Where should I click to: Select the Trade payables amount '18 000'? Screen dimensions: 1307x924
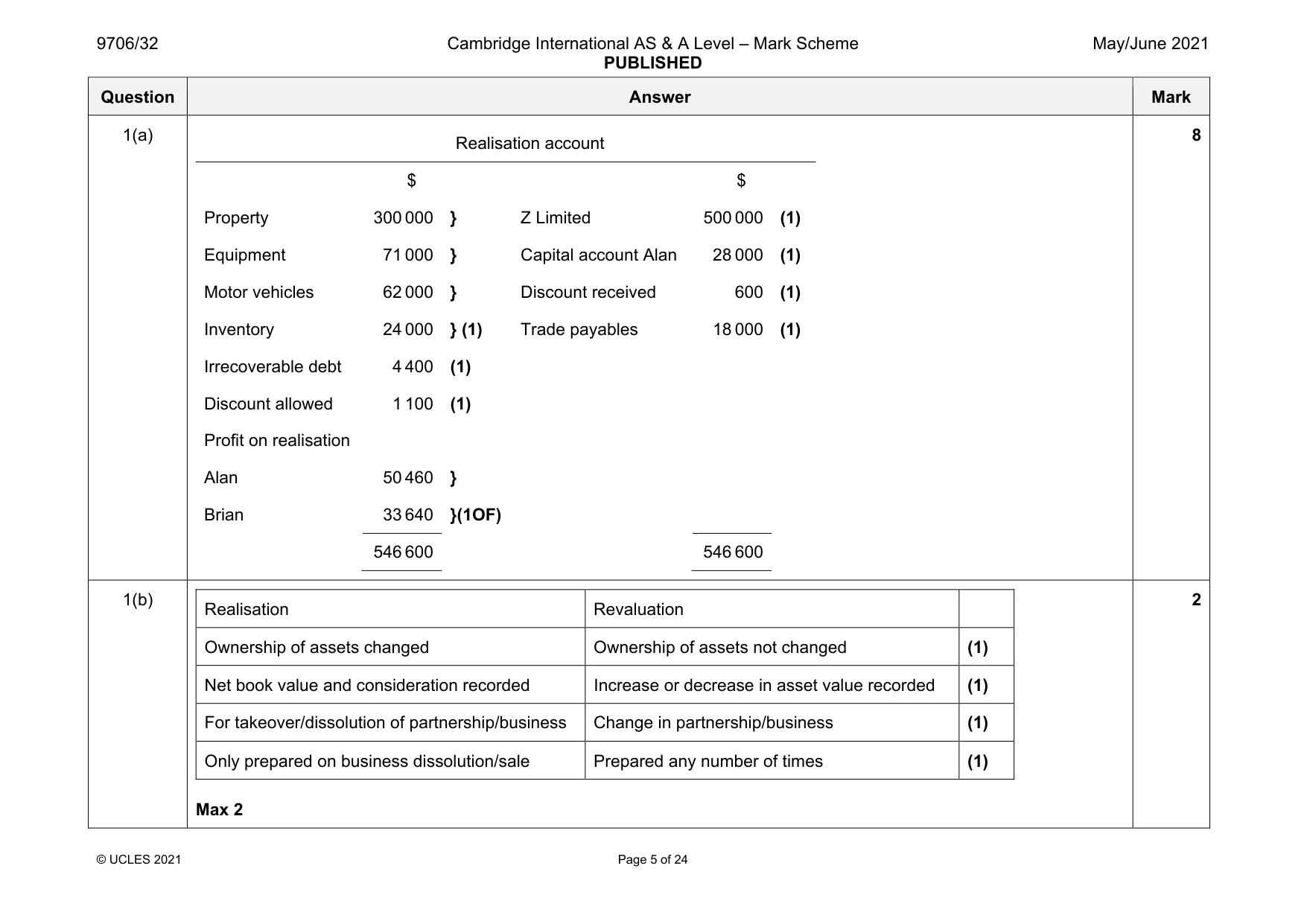[x=738, y=330]
